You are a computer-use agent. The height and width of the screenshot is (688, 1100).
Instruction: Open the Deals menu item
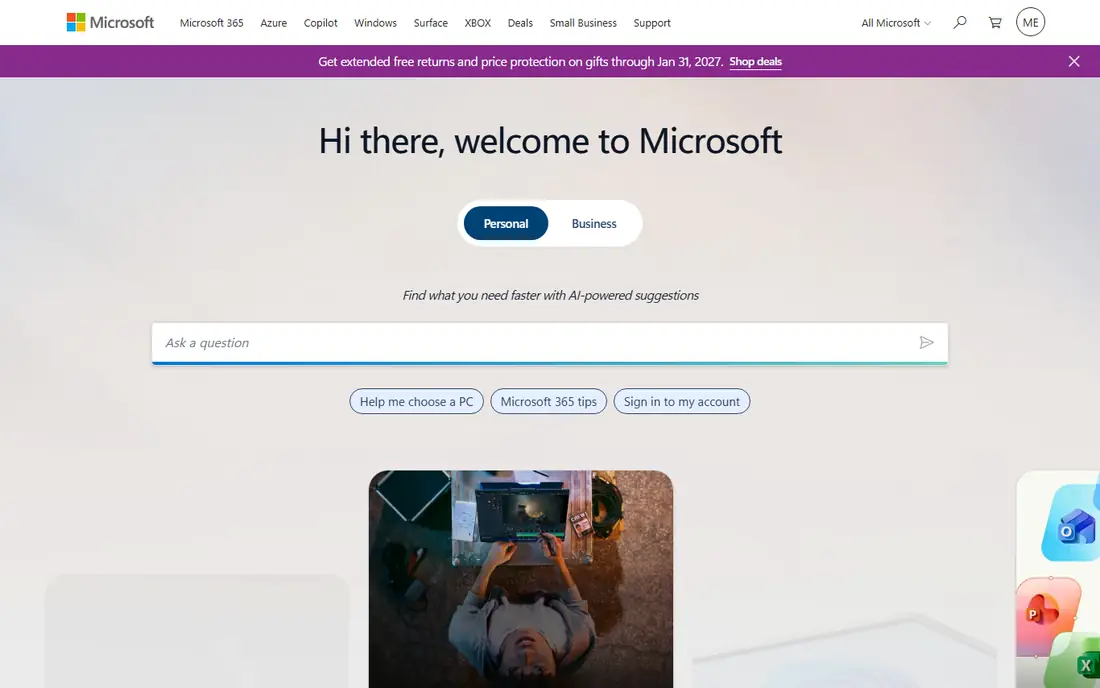[521, 22]
